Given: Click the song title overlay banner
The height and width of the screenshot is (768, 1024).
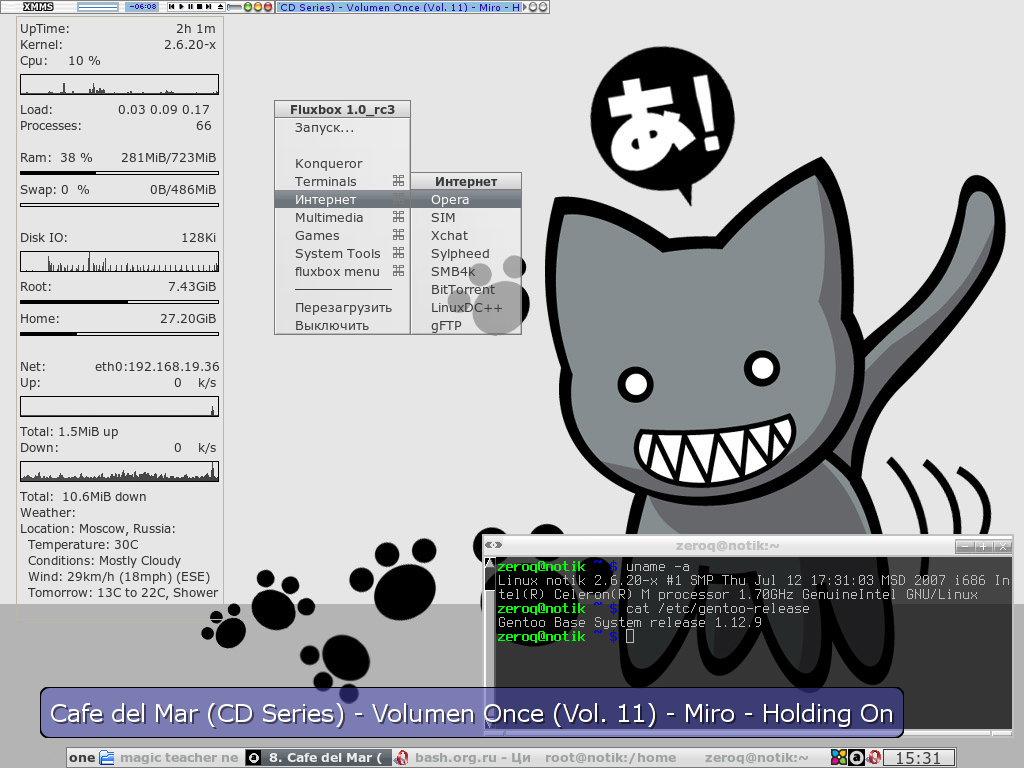Looking at the screenshot, I should [472, 712].
